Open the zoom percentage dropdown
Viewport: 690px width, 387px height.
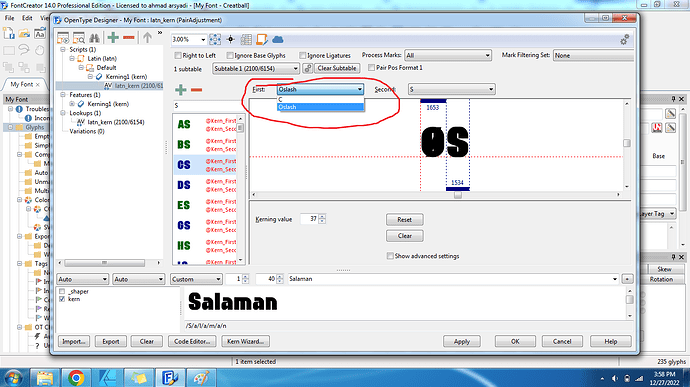pyautogui.click(x=203, y=40)
